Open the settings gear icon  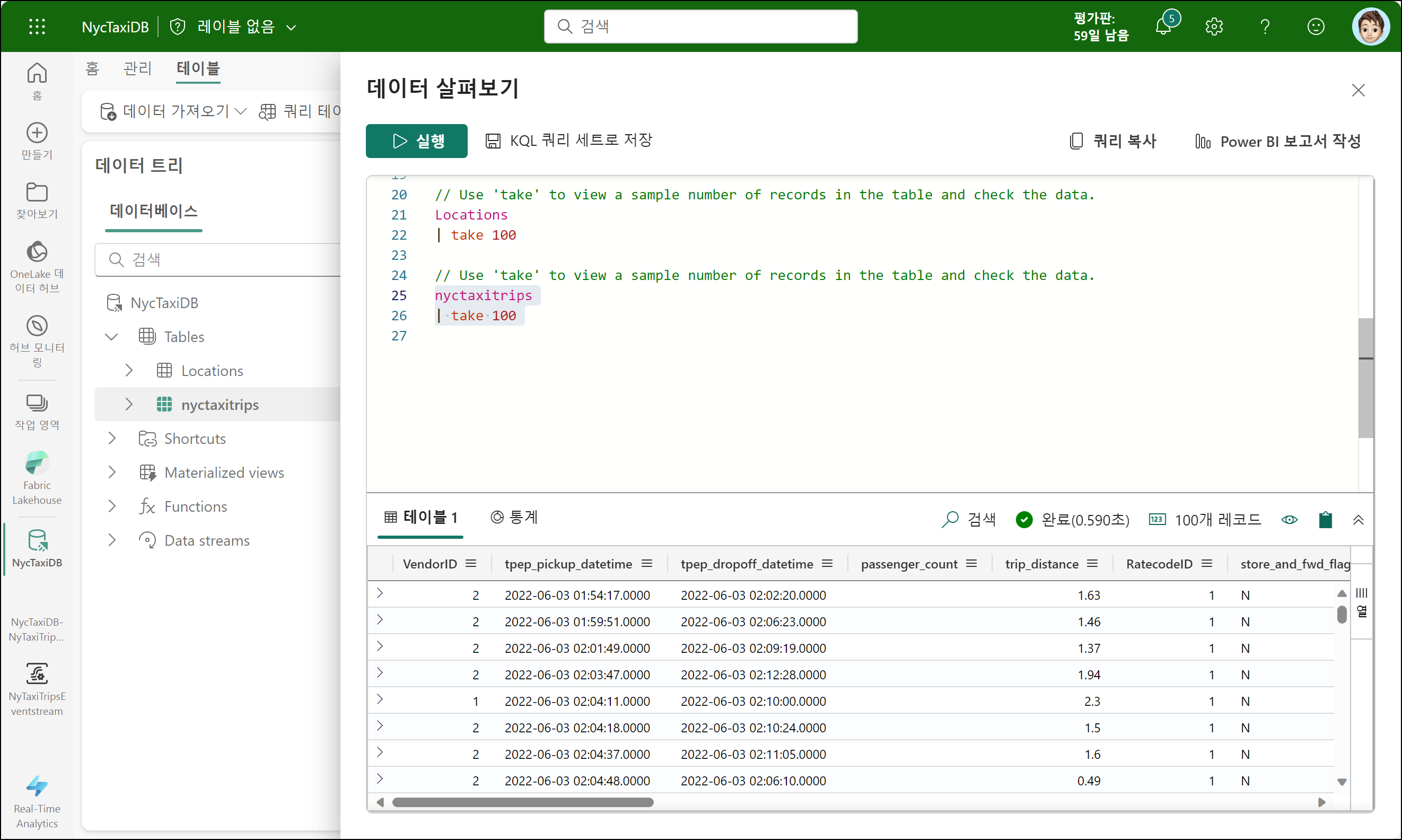click(1214, 27)
